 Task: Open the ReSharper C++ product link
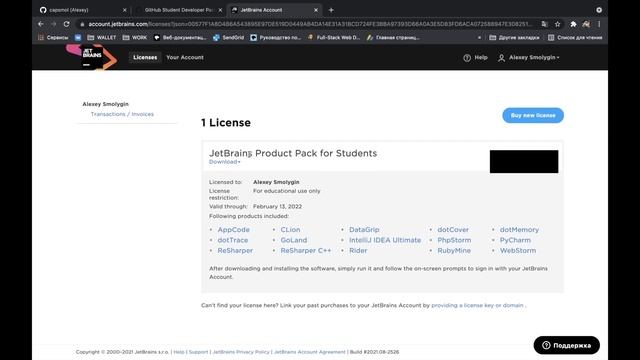point(306,251)
